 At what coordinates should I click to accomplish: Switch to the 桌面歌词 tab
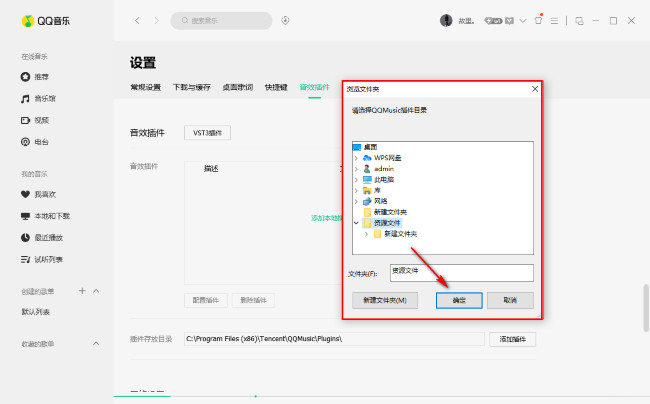pos(236,88)
